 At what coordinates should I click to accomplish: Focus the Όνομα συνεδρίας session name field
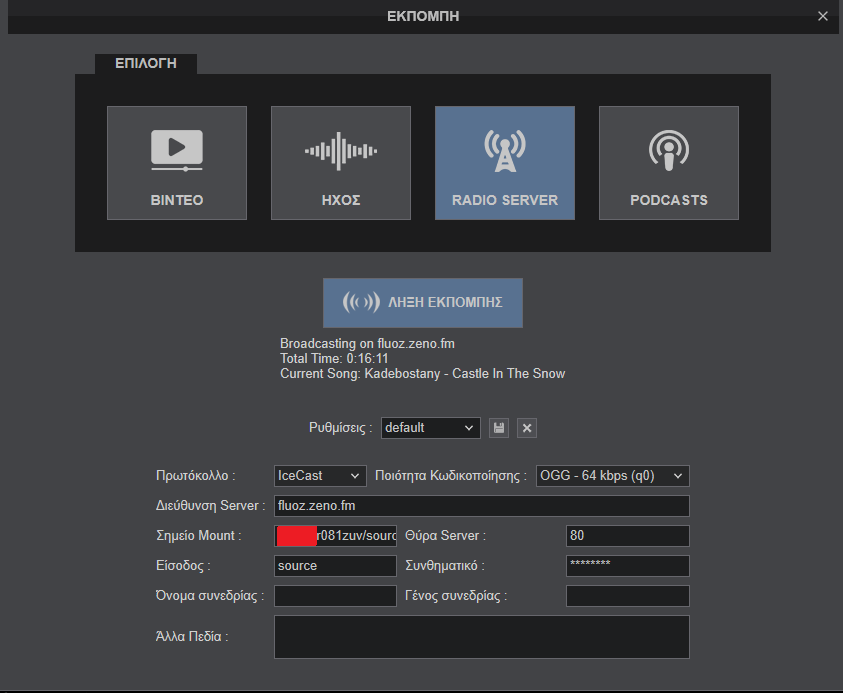click(335, 596)
